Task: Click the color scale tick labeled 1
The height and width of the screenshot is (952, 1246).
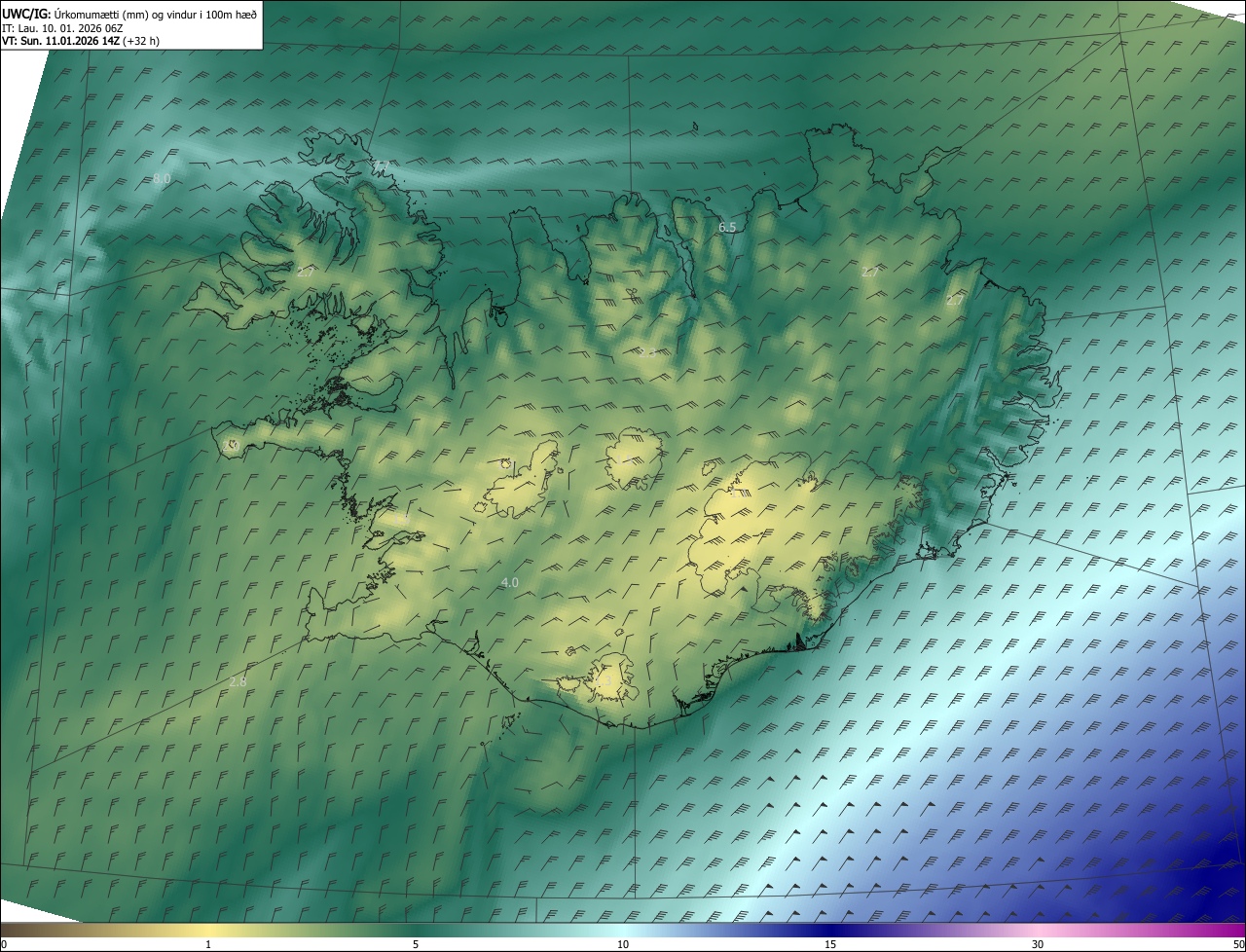Action: [208, 944]
